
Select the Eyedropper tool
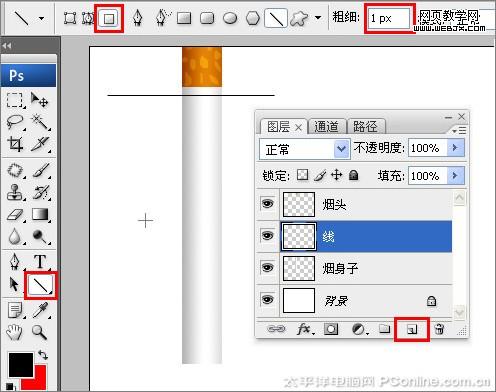41,310
